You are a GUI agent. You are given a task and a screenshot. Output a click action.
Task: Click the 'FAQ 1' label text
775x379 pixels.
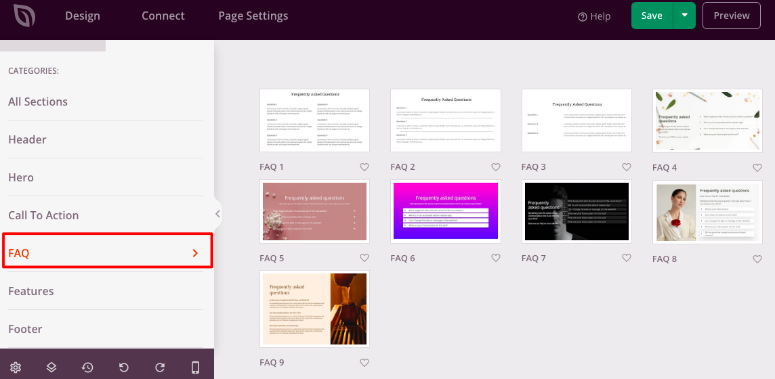coord(271,167)
